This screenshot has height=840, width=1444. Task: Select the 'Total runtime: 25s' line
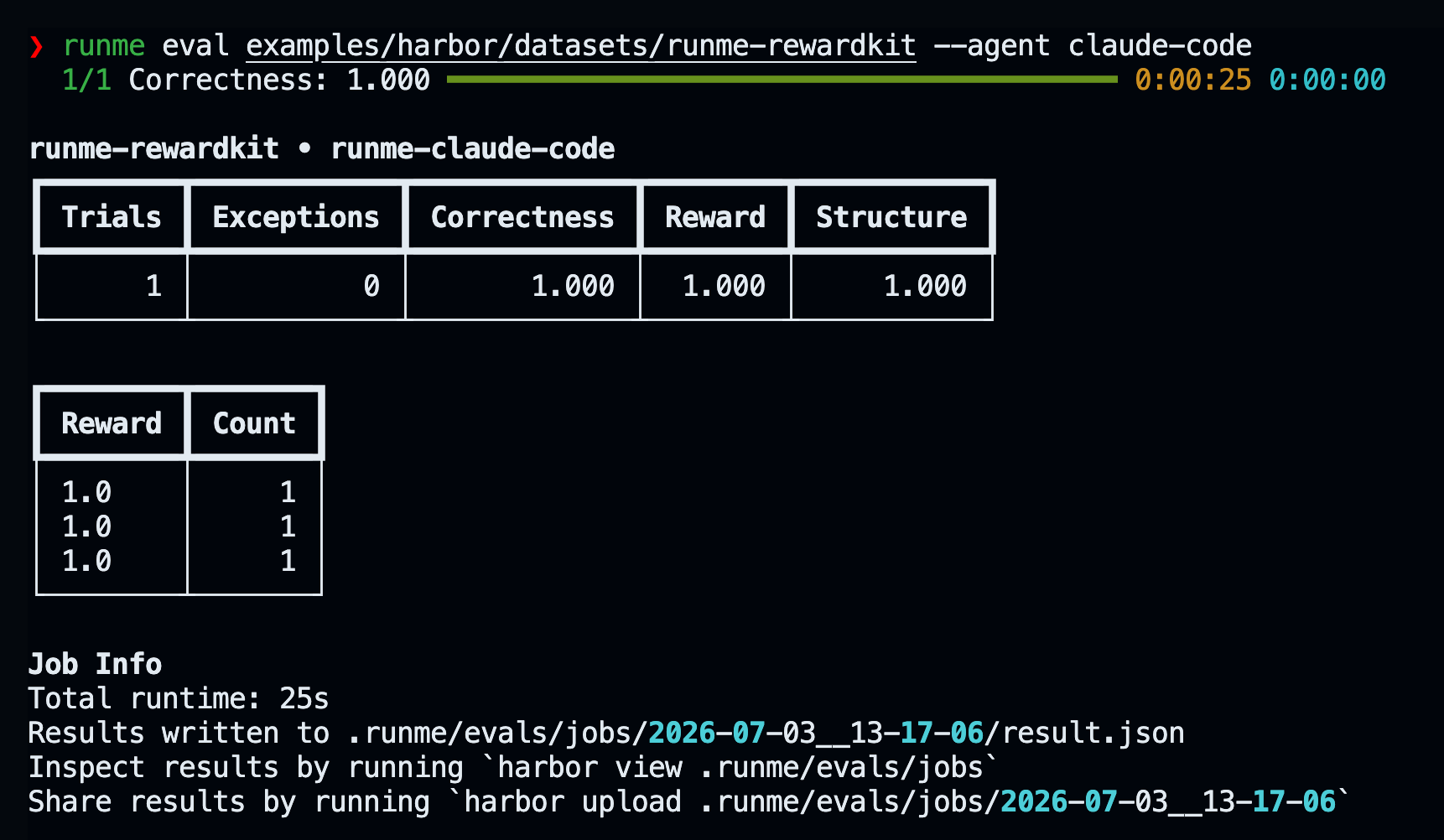coord(179,698)
